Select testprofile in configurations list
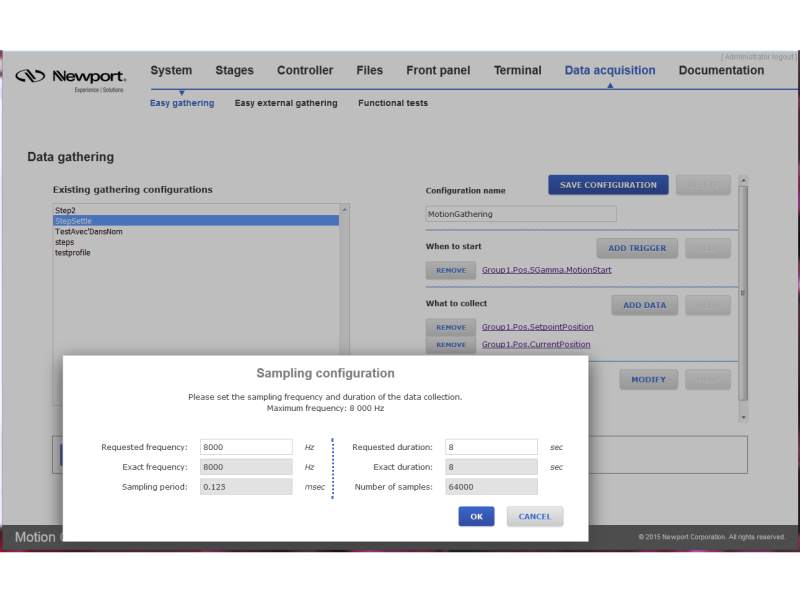This screenshot has height=600, width=800. [75, 253]
